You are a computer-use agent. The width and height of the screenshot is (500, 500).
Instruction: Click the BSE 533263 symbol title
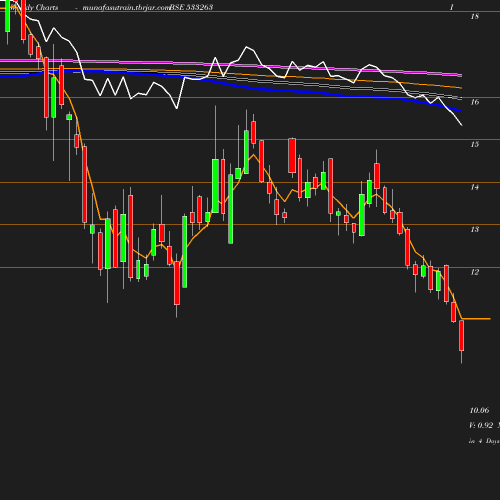click(x=191, y=7)
